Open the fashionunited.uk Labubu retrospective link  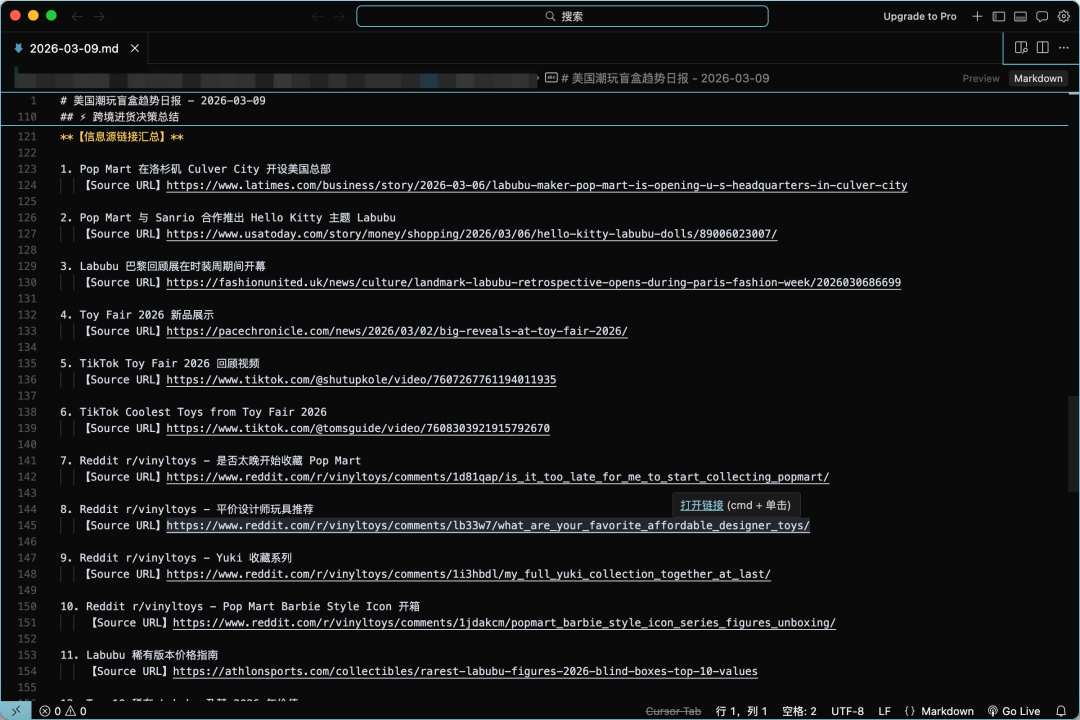pos(533,282)
